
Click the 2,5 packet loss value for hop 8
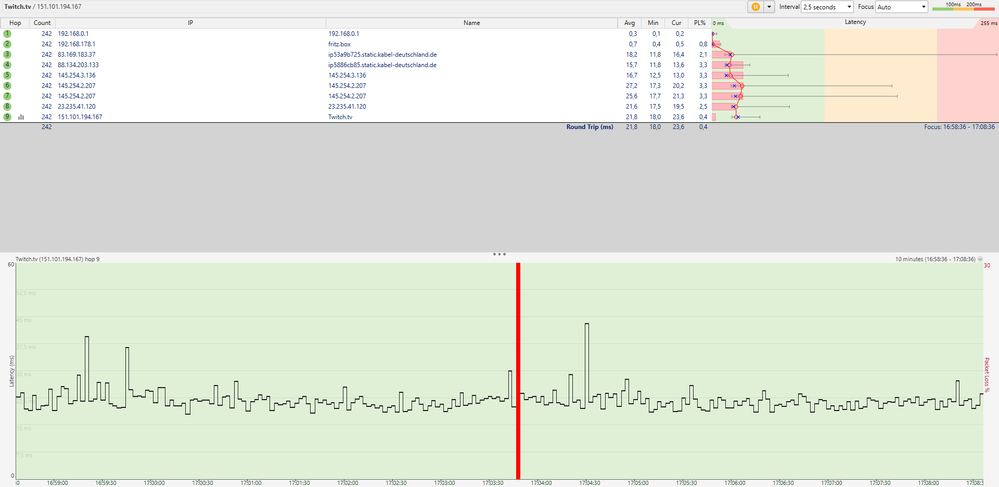pos(703,106)
